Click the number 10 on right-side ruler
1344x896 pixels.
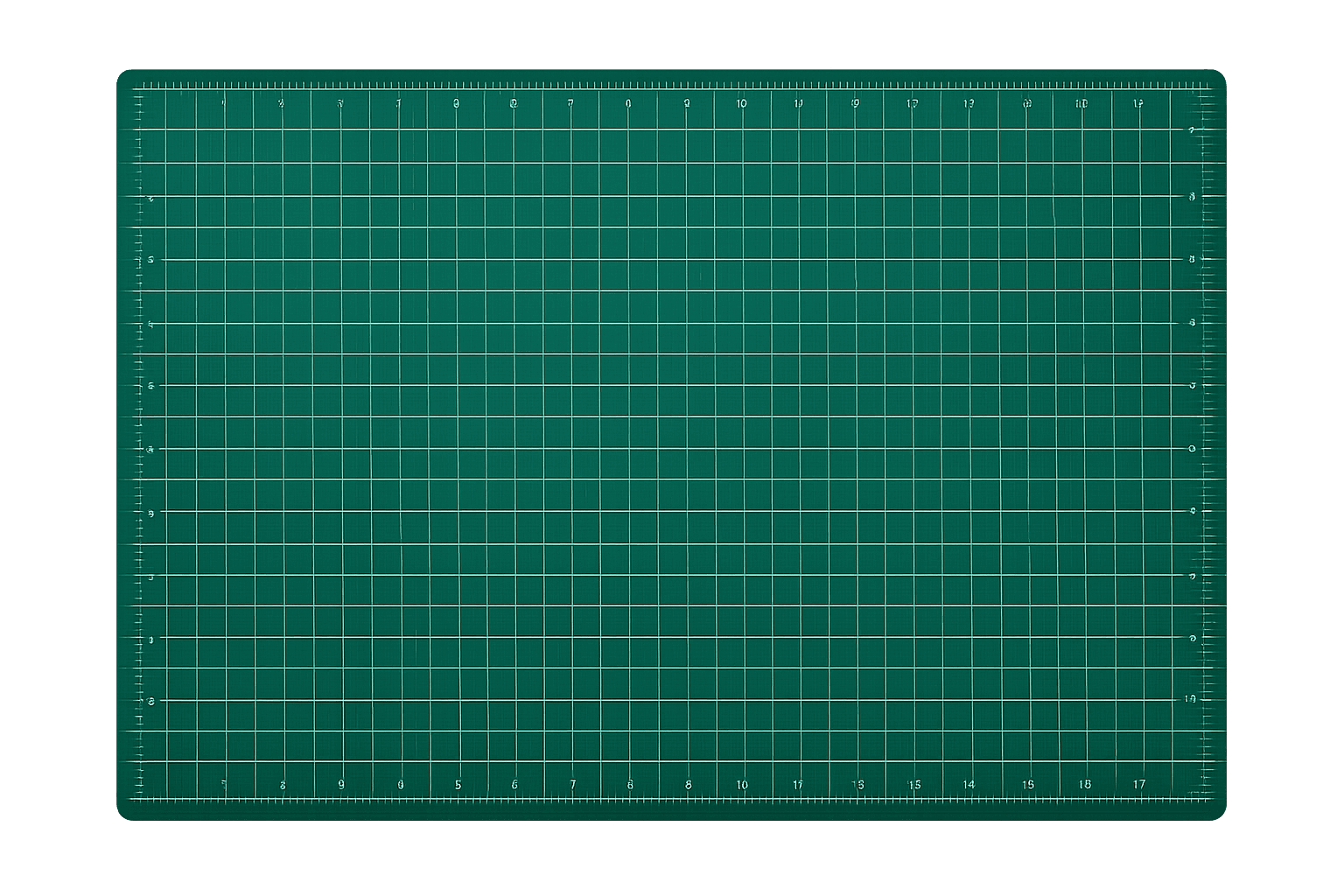click(x=1190, y=699)
